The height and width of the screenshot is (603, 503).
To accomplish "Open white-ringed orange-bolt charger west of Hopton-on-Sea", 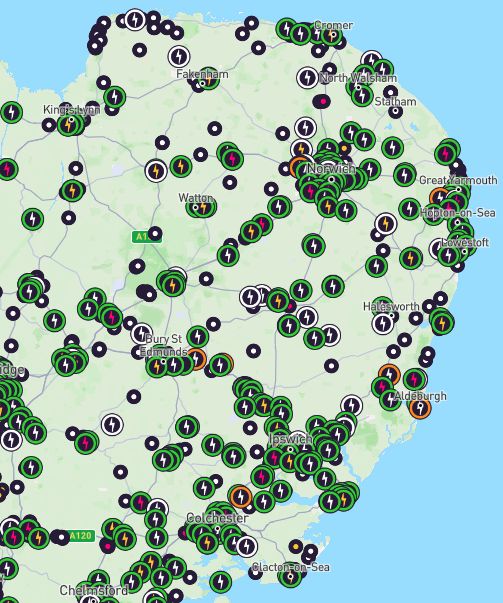I will pyautogui.click(x=386, y=224).
